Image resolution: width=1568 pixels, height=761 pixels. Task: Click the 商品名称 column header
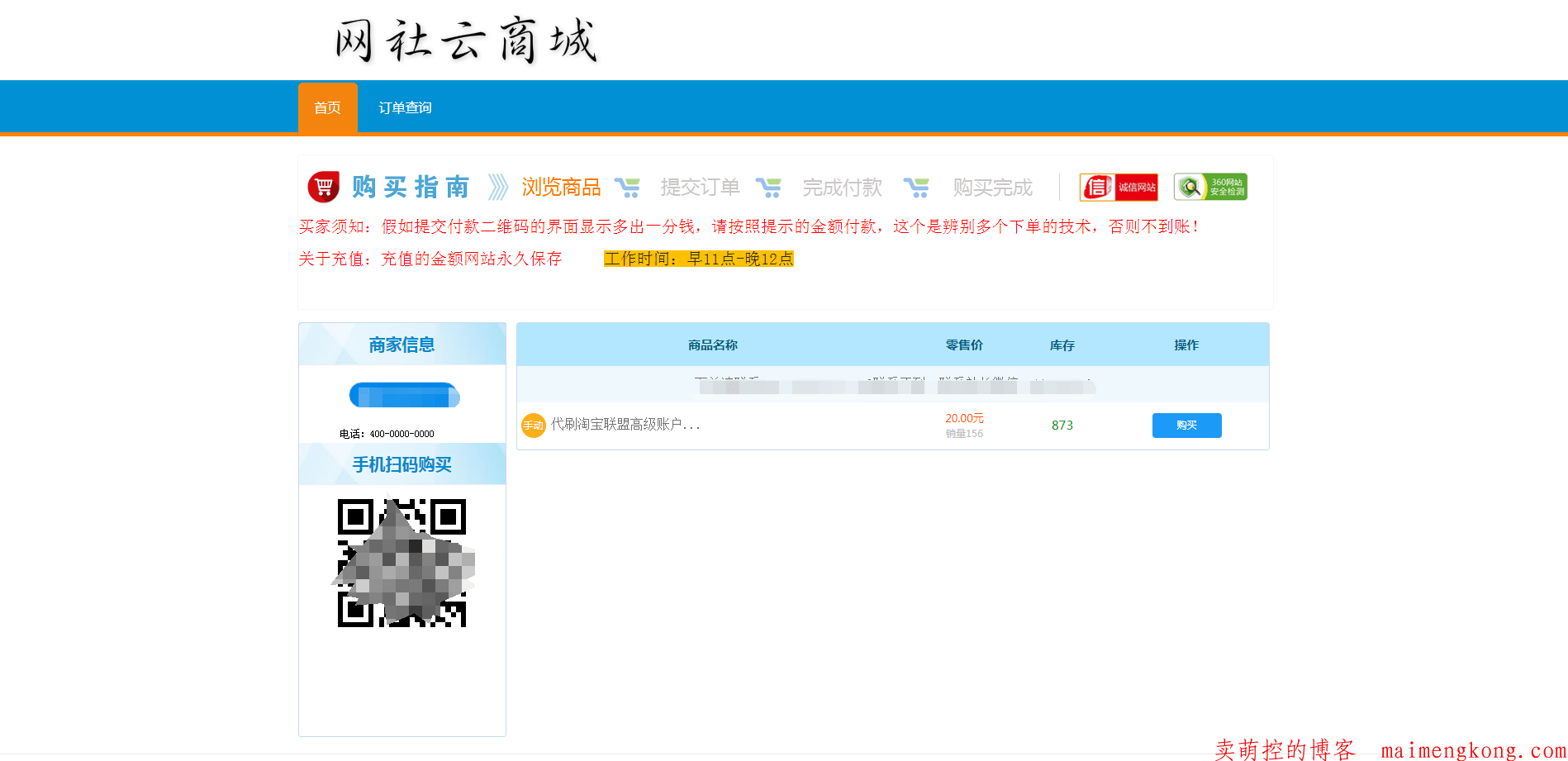[712, 345]
